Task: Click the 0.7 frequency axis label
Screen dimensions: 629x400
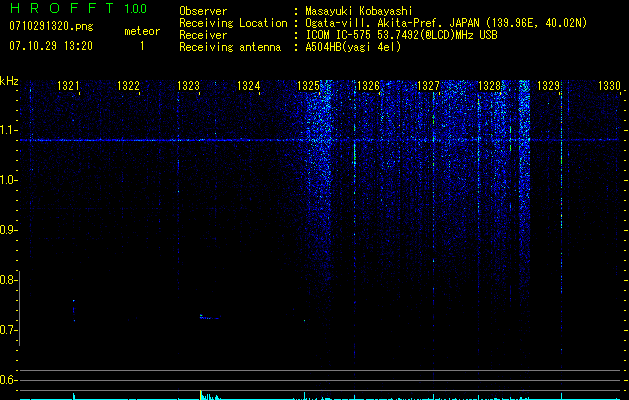Action: [8, 330]
